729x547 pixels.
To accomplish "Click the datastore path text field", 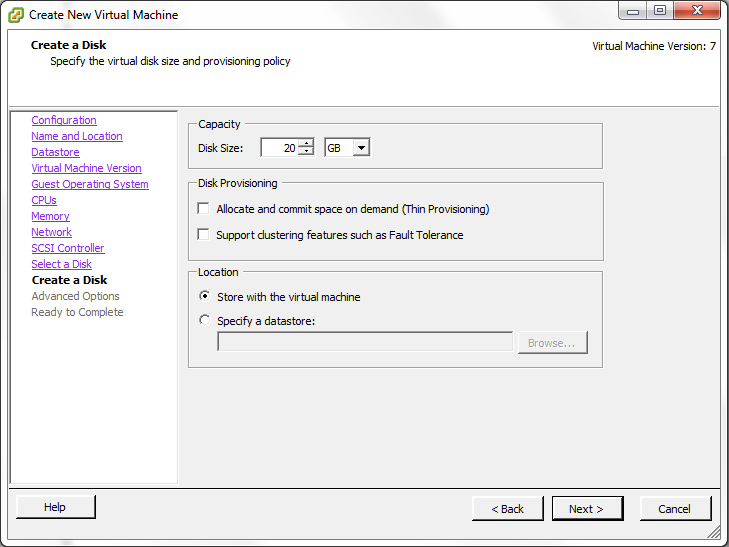I will 365,342.
